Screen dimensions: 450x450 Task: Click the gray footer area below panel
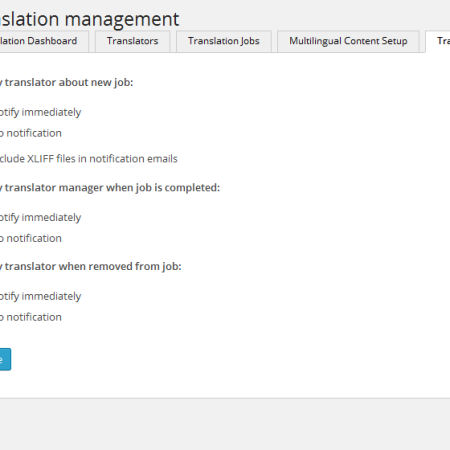point(225,425)
